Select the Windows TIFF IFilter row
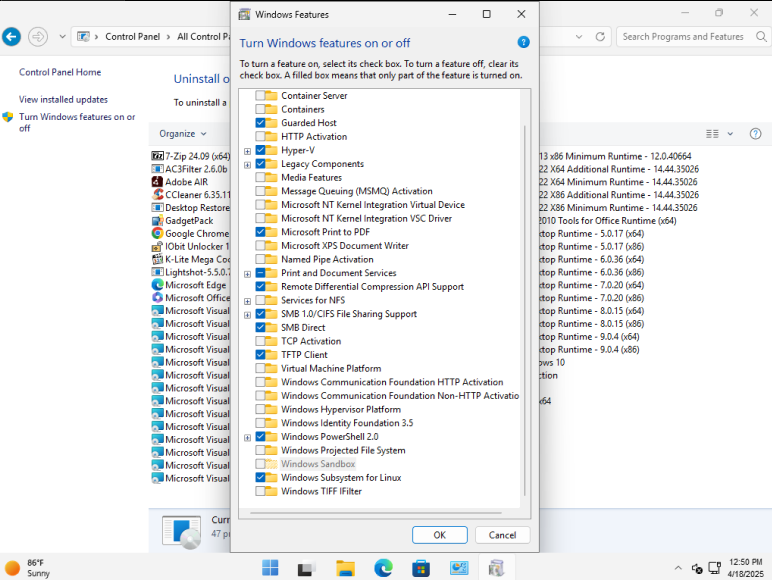 coord(321,491)
